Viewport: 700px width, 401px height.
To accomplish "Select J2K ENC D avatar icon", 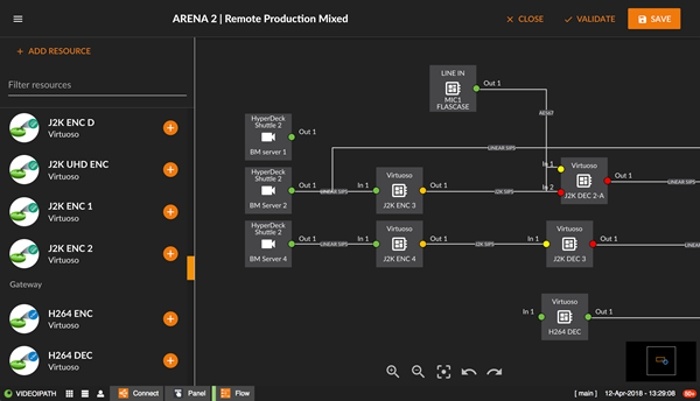I will click(24, 128).
